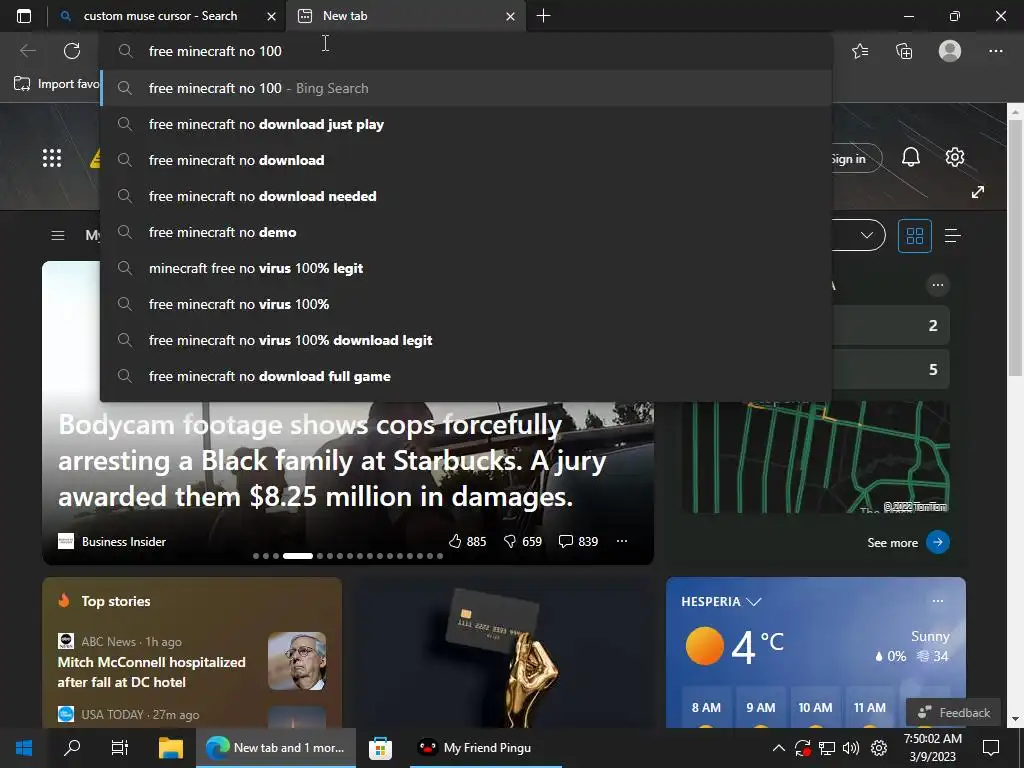The height and width of the screenshot is (768, 1024).
Task: Choose 'free minecraft no download full game'
Action: point(466,376)
